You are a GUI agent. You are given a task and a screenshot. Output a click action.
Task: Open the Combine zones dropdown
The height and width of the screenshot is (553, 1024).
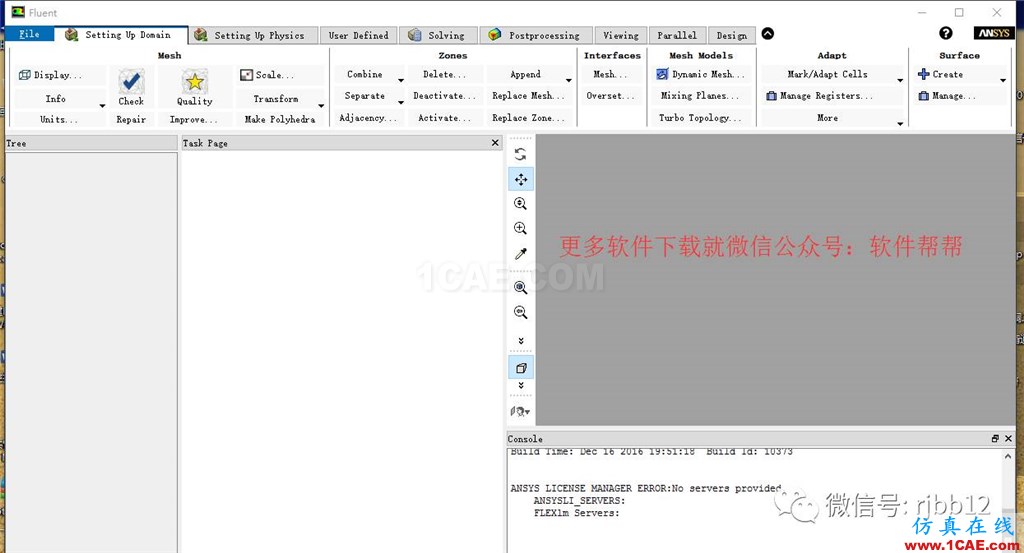401,81
